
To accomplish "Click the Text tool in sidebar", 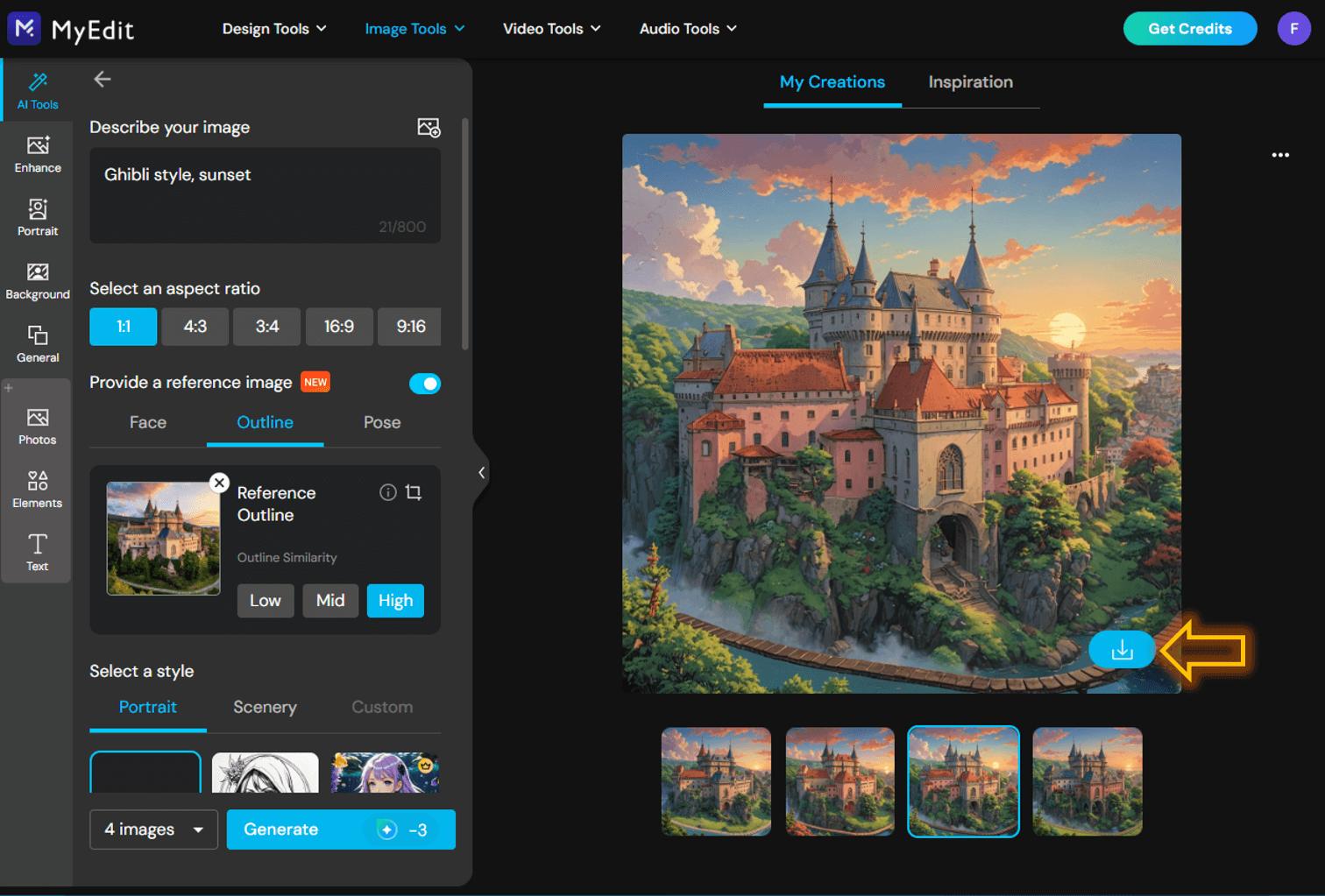I will pos(37,553).
